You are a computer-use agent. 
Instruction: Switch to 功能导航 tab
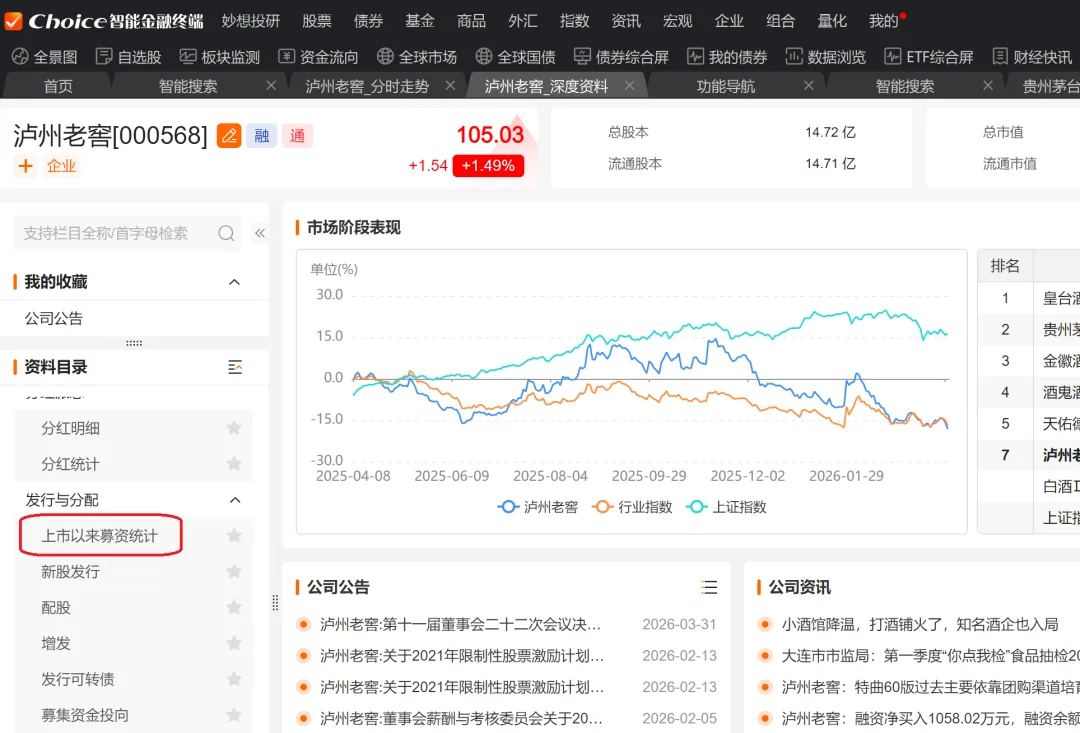tap(726, 86)
